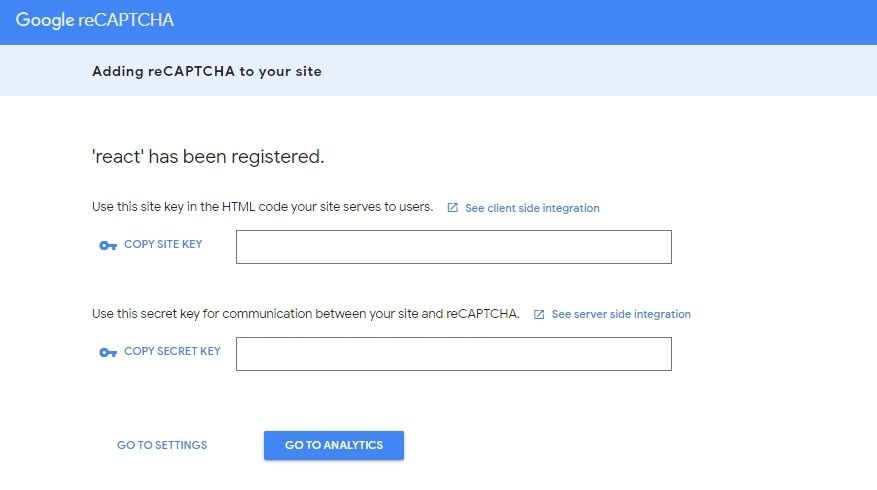Click the Adding reCAPTCHA to your site heading
Screen dimensions: 877x490
207,72
